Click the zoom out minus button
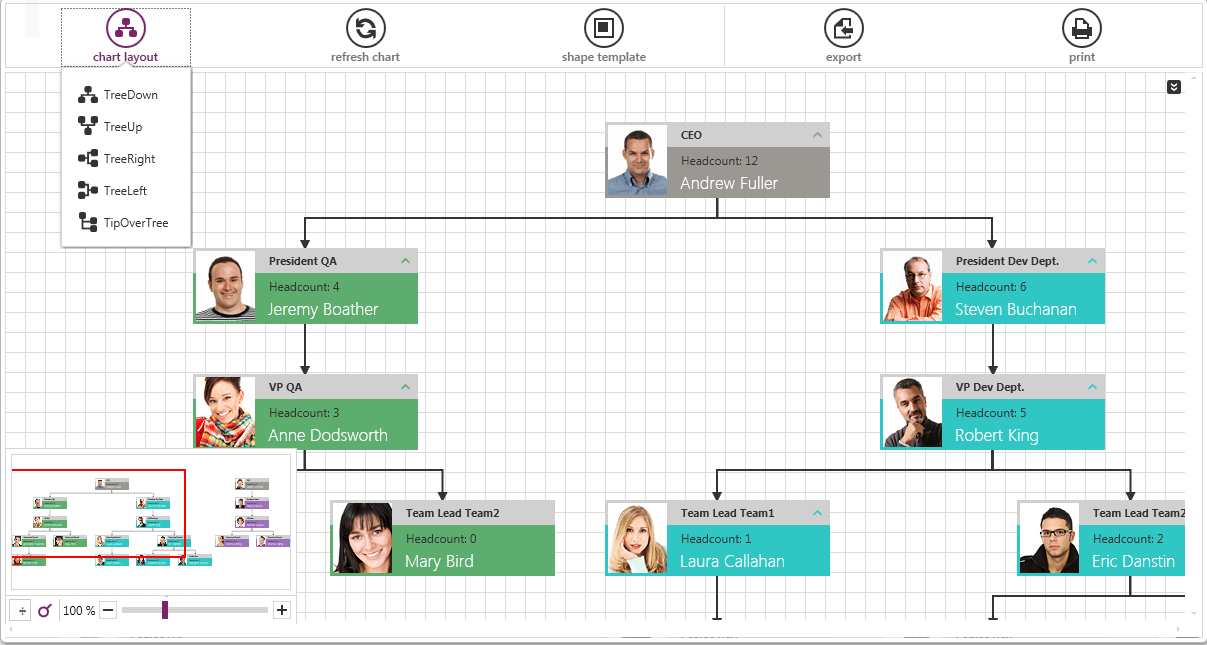 pyautogui.click(x=108, y=610)
